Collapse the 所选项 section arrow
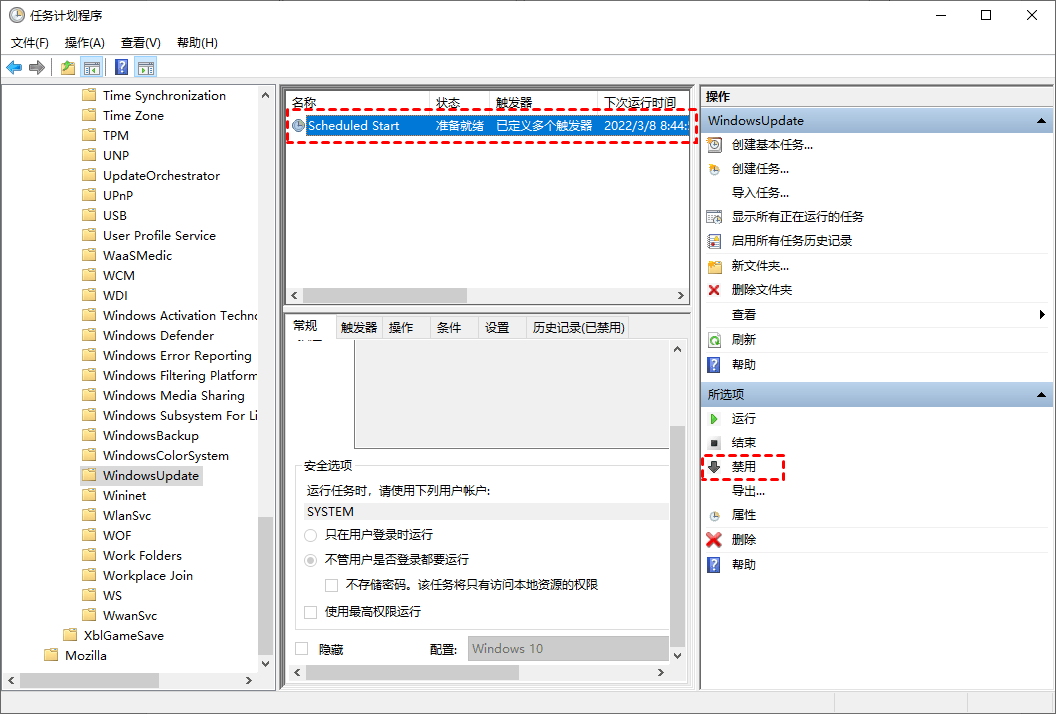This screenshot has width=1056, height=714. [x=1041, y=395]
